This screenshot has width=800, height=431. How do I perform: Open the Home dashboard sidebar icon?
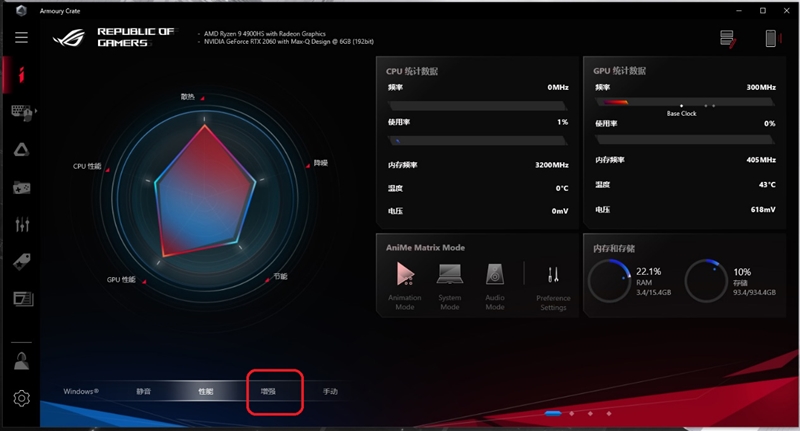(x=21, y=75)
